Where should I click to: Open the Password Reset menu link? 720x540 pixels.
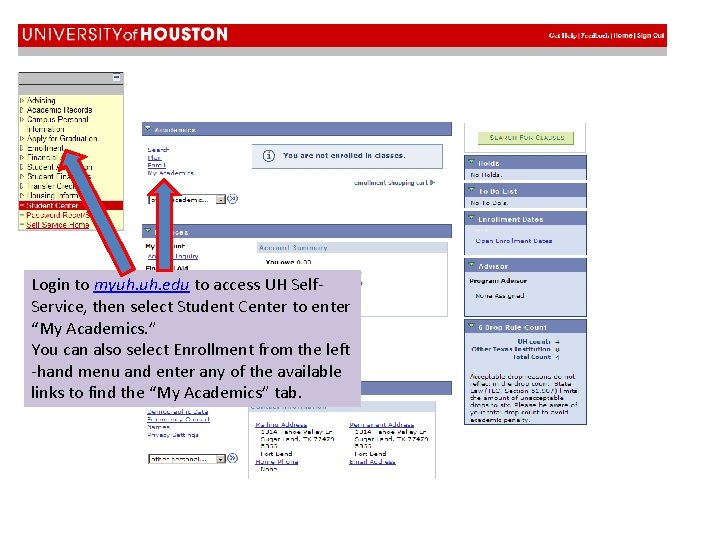[x=56, y=215]
